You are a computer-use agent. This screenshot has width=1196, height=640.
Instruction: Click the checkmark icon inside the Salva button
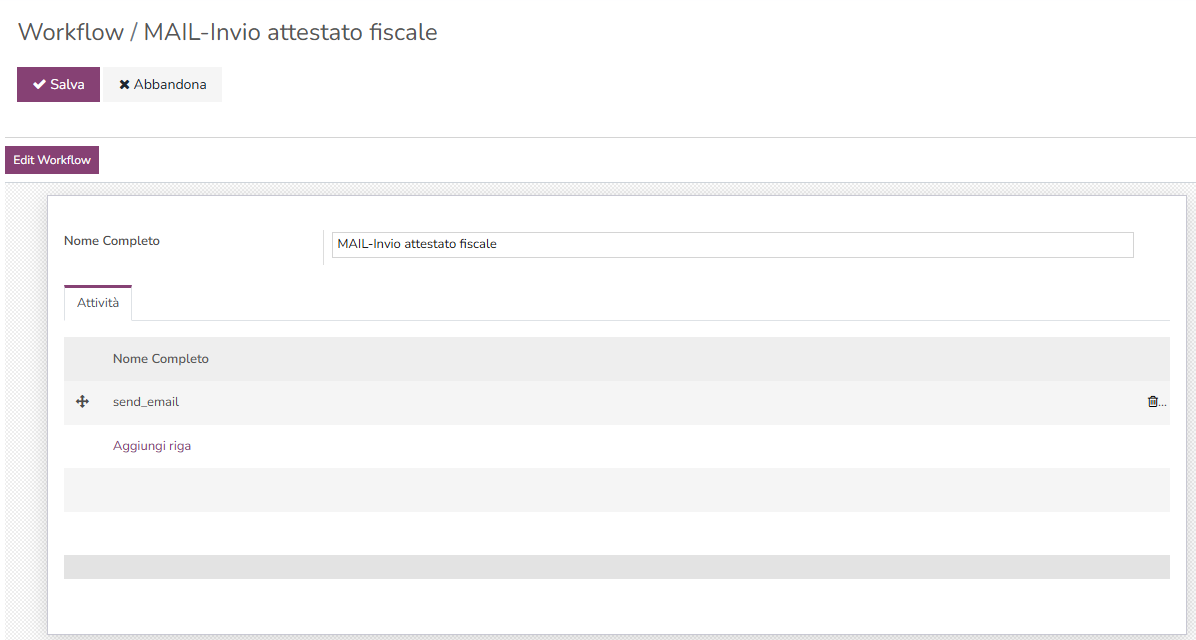[39, 84]
